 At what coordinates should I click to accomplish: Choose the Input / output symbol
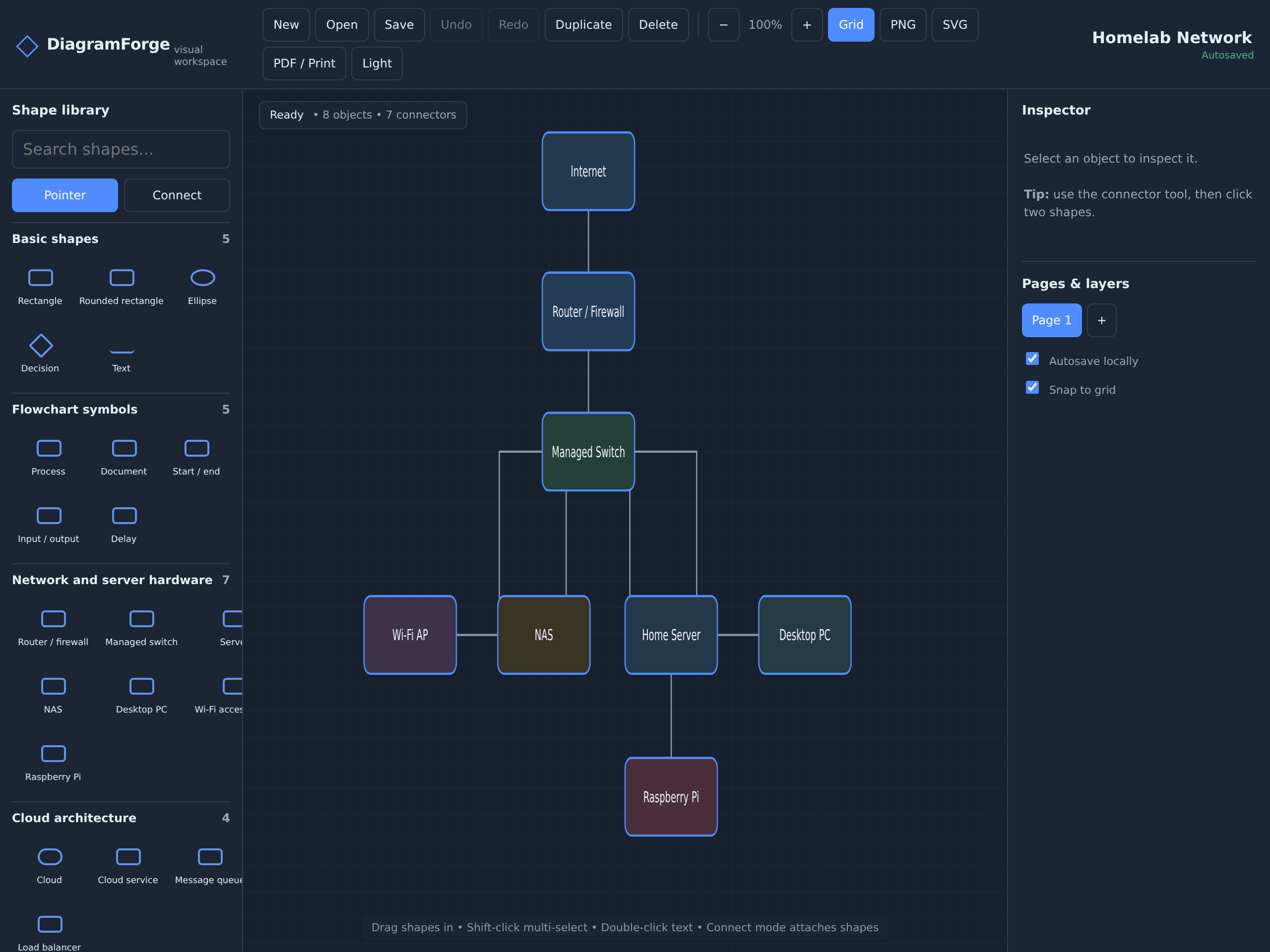tap(49, 516)
